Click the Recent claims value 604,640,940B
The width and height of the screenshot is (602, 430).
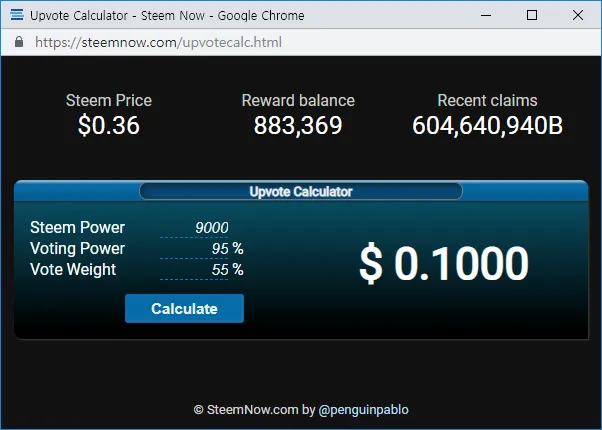tap(488, 125)
